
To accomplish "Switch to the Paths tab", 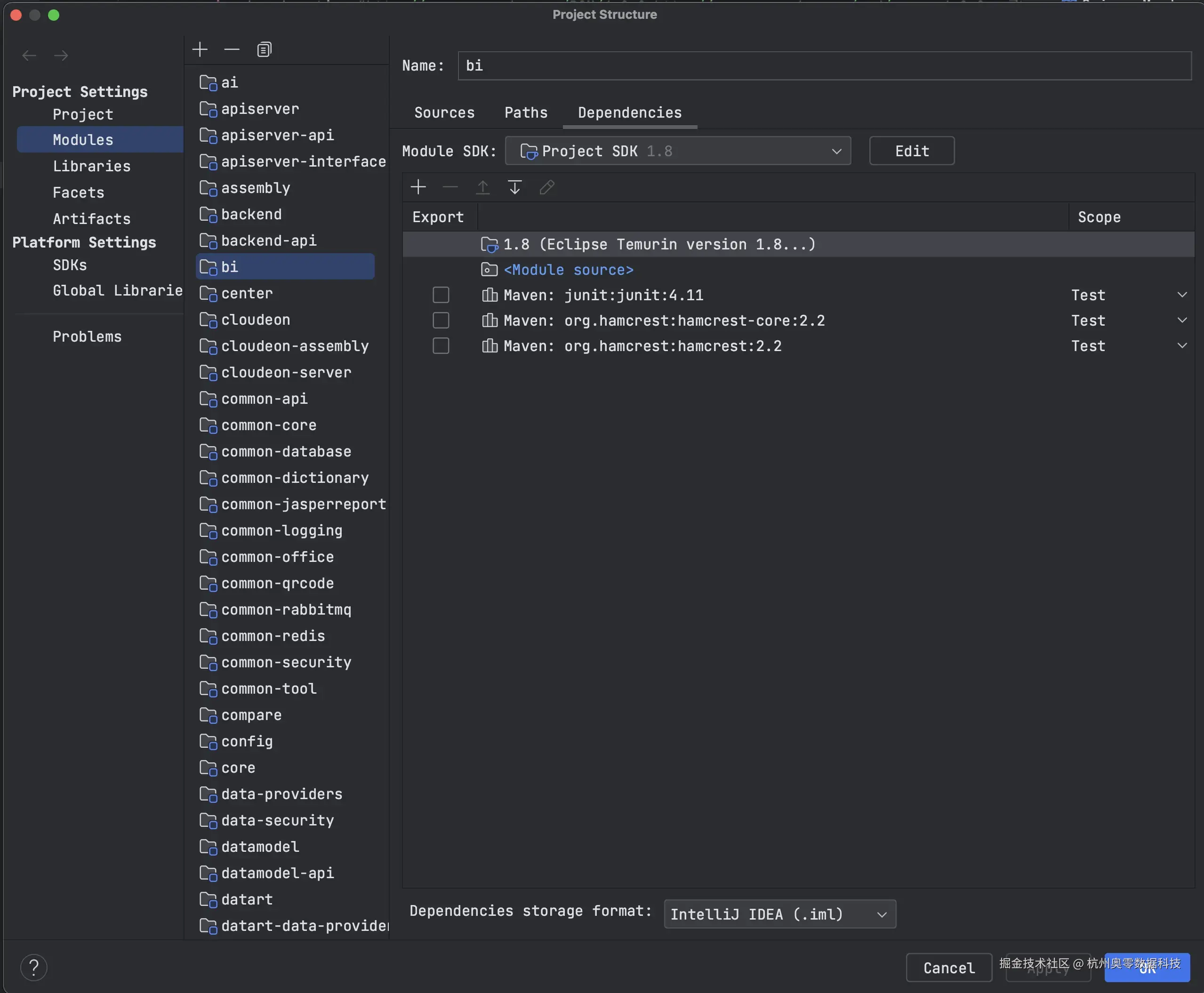I will click(525, 112).
